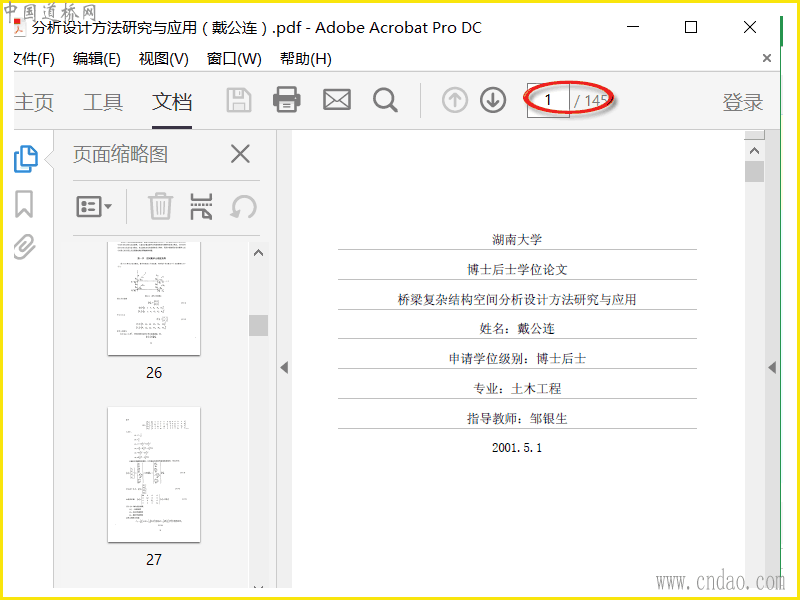Click document scroll up arrow
The image size is (800, 600).
tap(754, 151)
